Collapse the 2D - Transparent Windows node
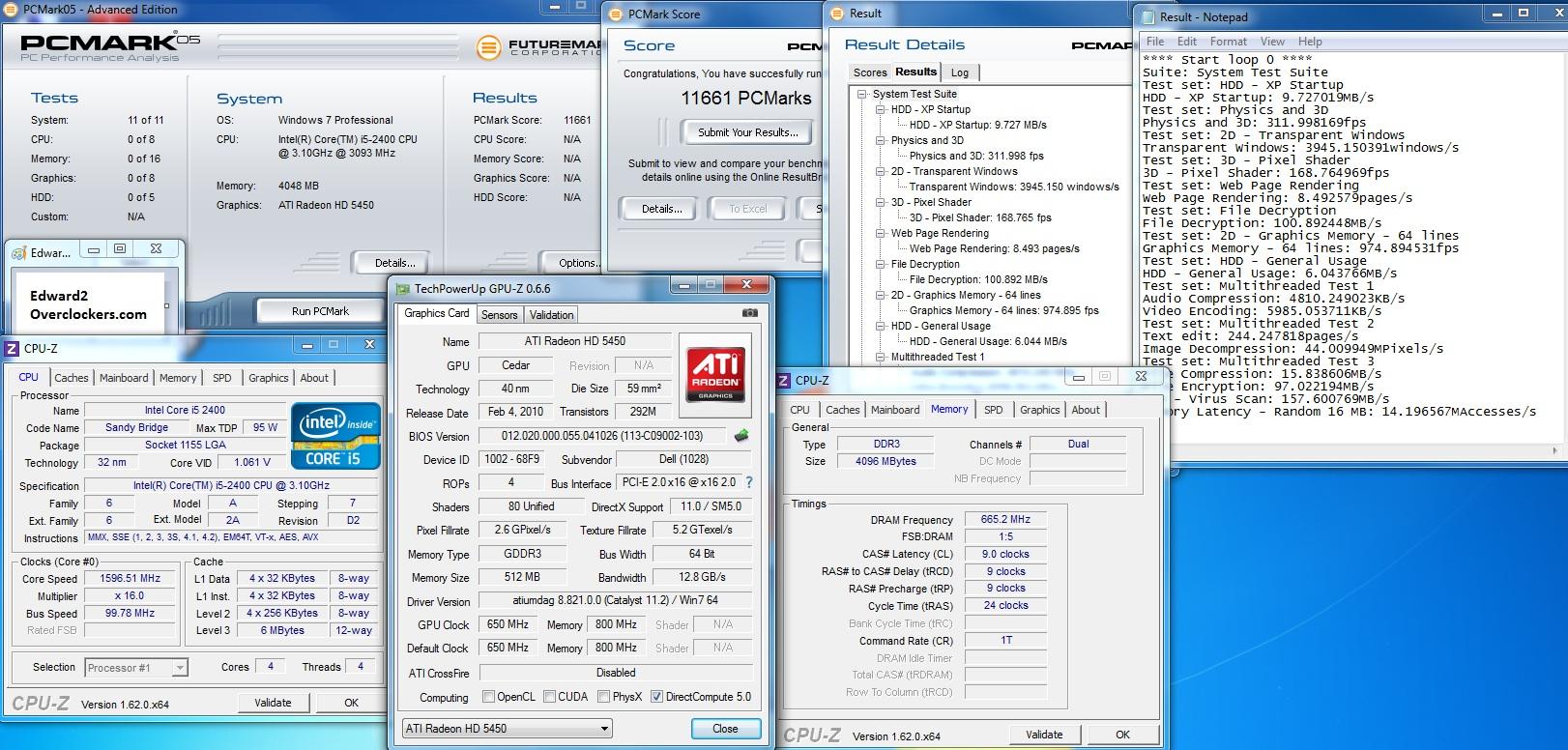The width and height of the screenshot is (1568, 750). 880,171
